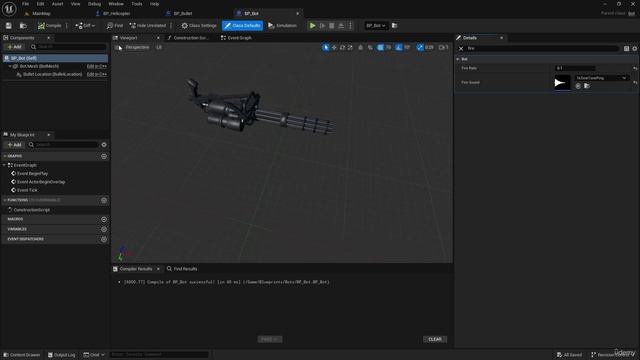Open BP_Bot debug object dropdown
Image resolution: width=640 pixels, height=360 pixels.
(x=376, y=26)
